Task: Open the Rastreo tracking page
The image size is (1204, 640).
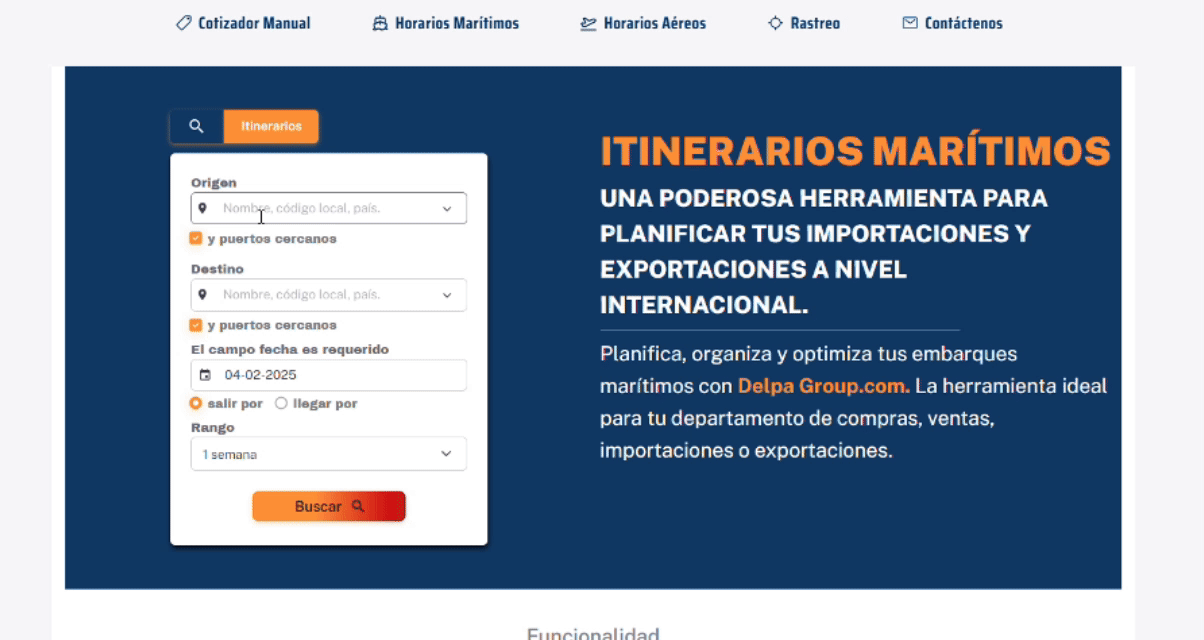Action: point(804,23)
